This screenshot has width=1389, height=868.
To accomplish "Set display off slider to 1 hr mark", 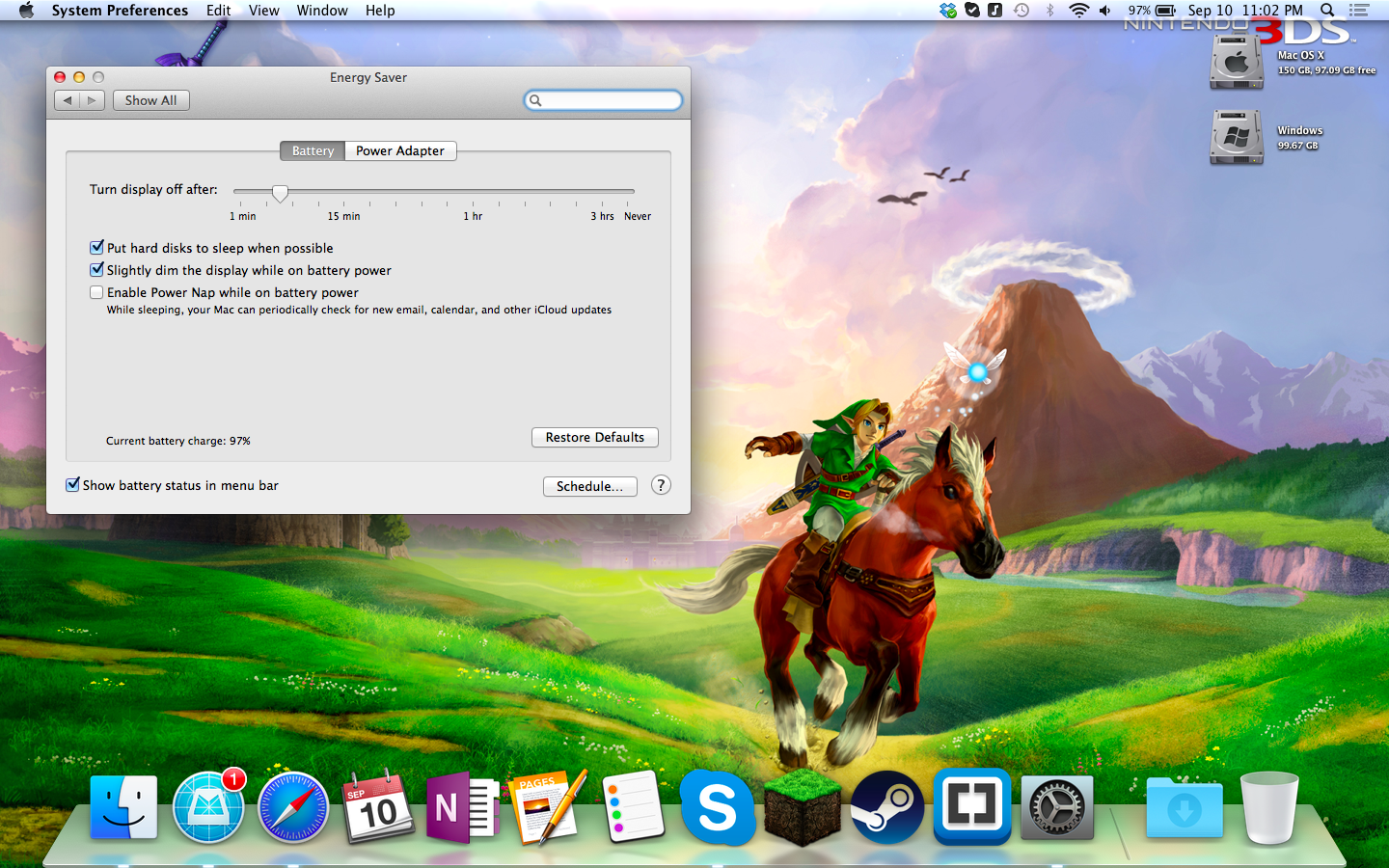I will coord(474,192).
